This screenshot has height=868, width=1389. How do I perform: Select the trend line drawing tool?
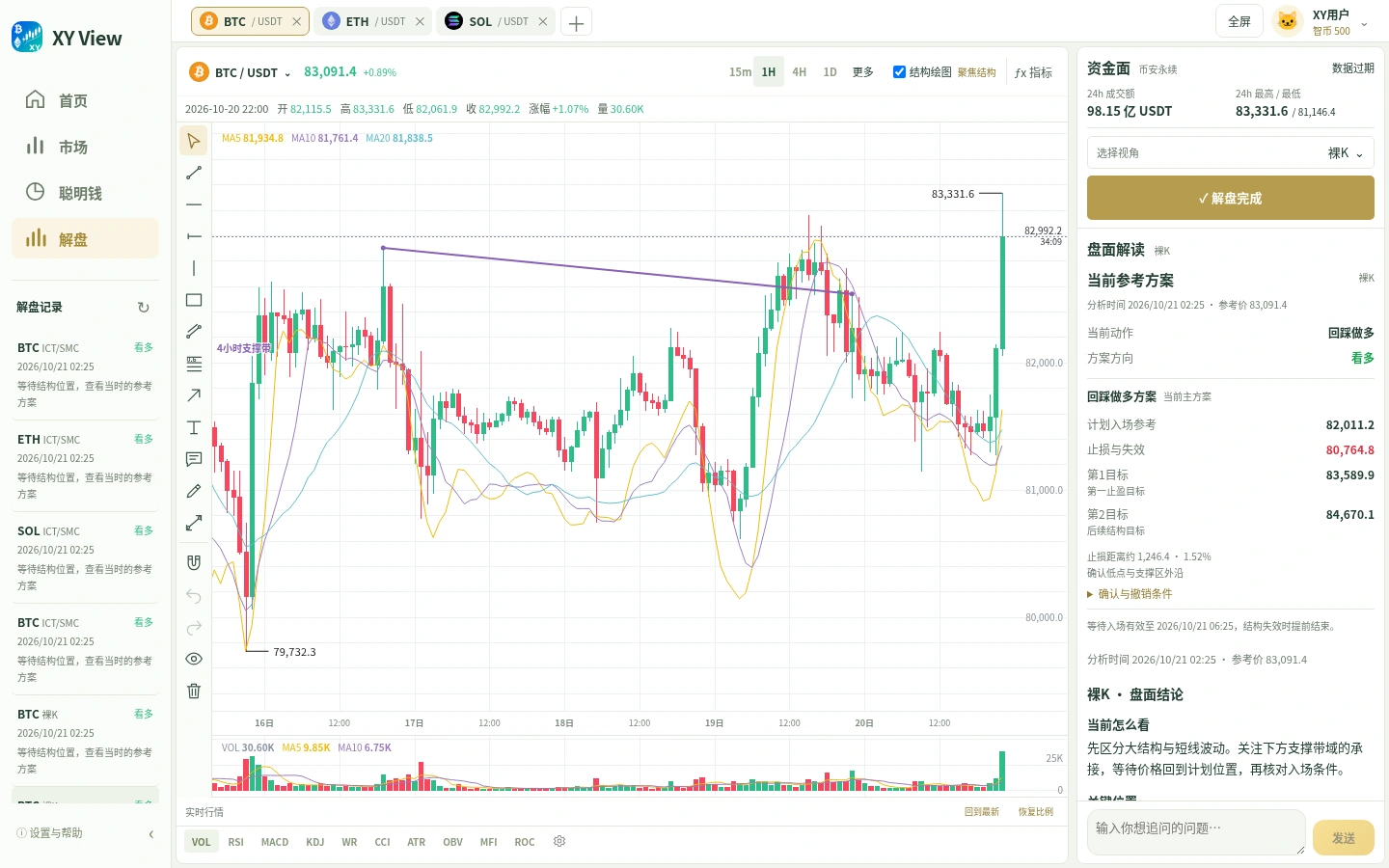194,173
